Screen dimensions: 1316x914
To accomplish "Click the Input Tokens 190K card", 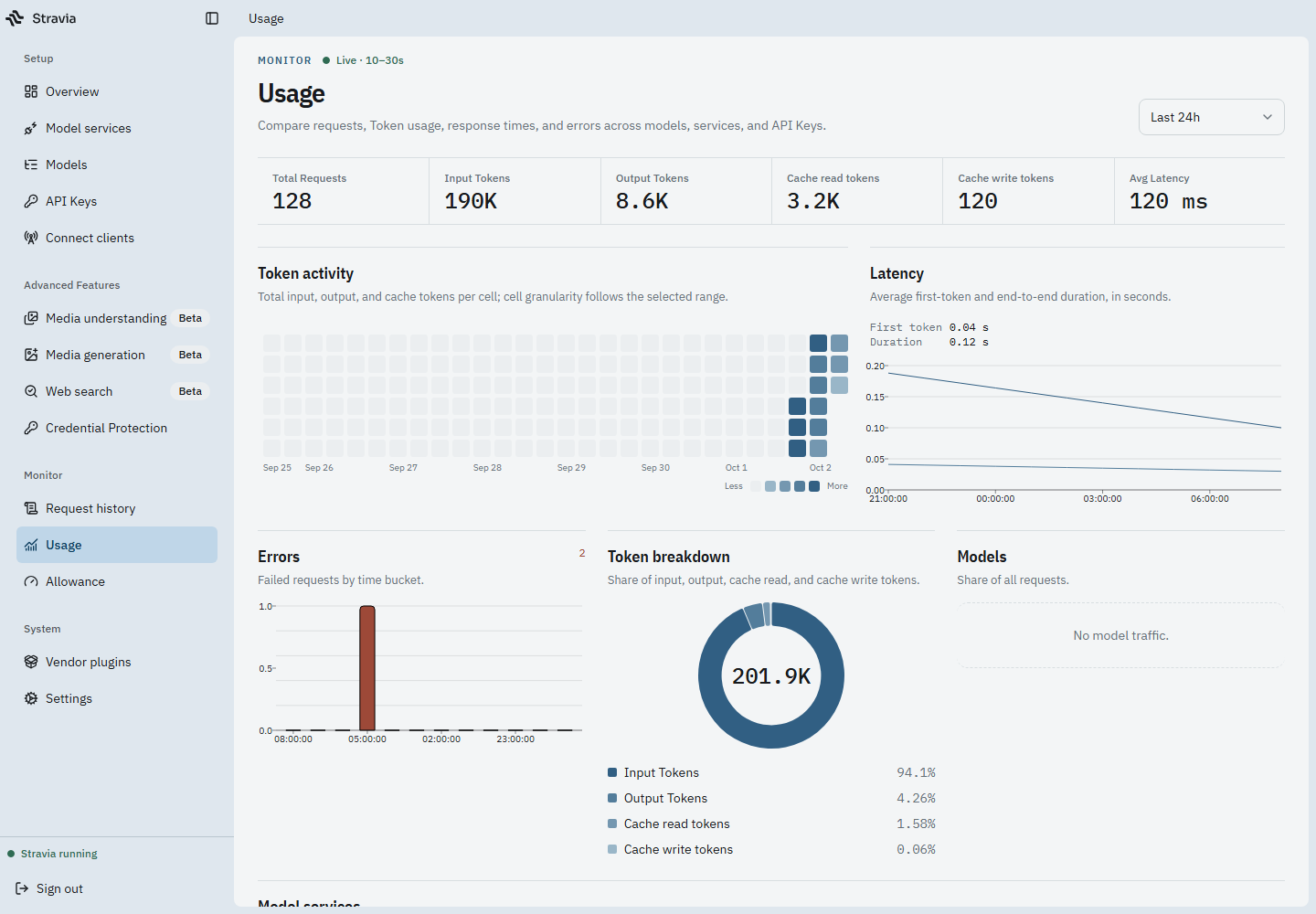I will [x=515, y=191].
